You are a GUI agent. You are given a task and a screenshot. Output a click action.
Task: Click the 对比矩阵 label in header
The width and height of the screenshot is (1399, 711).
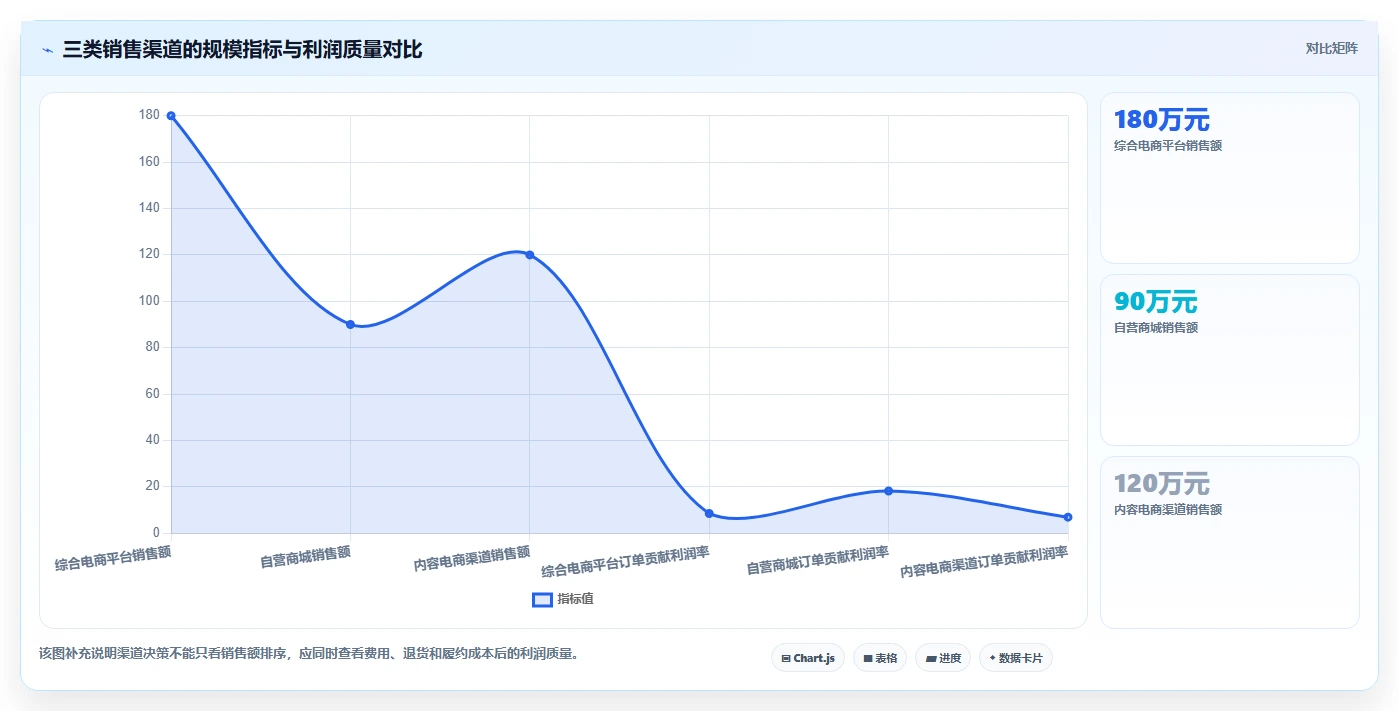click(1331, 48)
